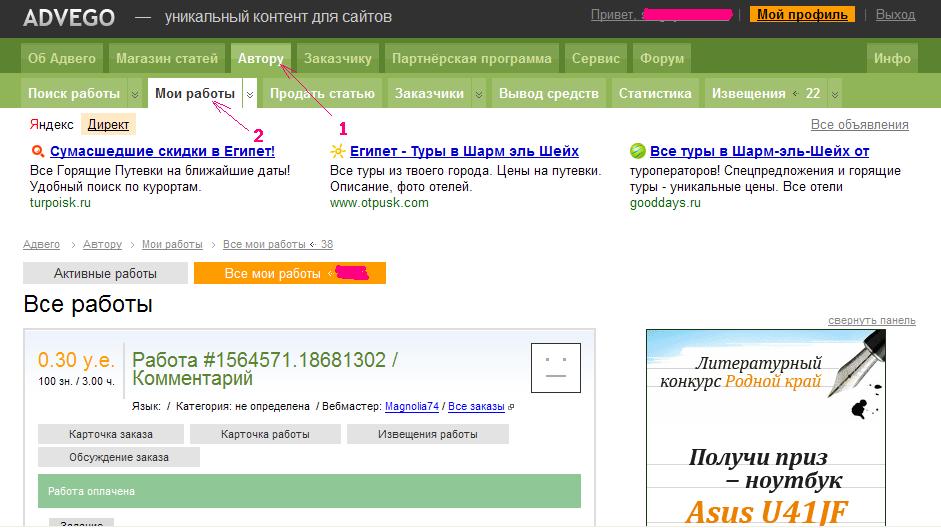This screenshot has width=941, height=528.
Task: Open Заказчики submenu item
Action: pos(429,94)
